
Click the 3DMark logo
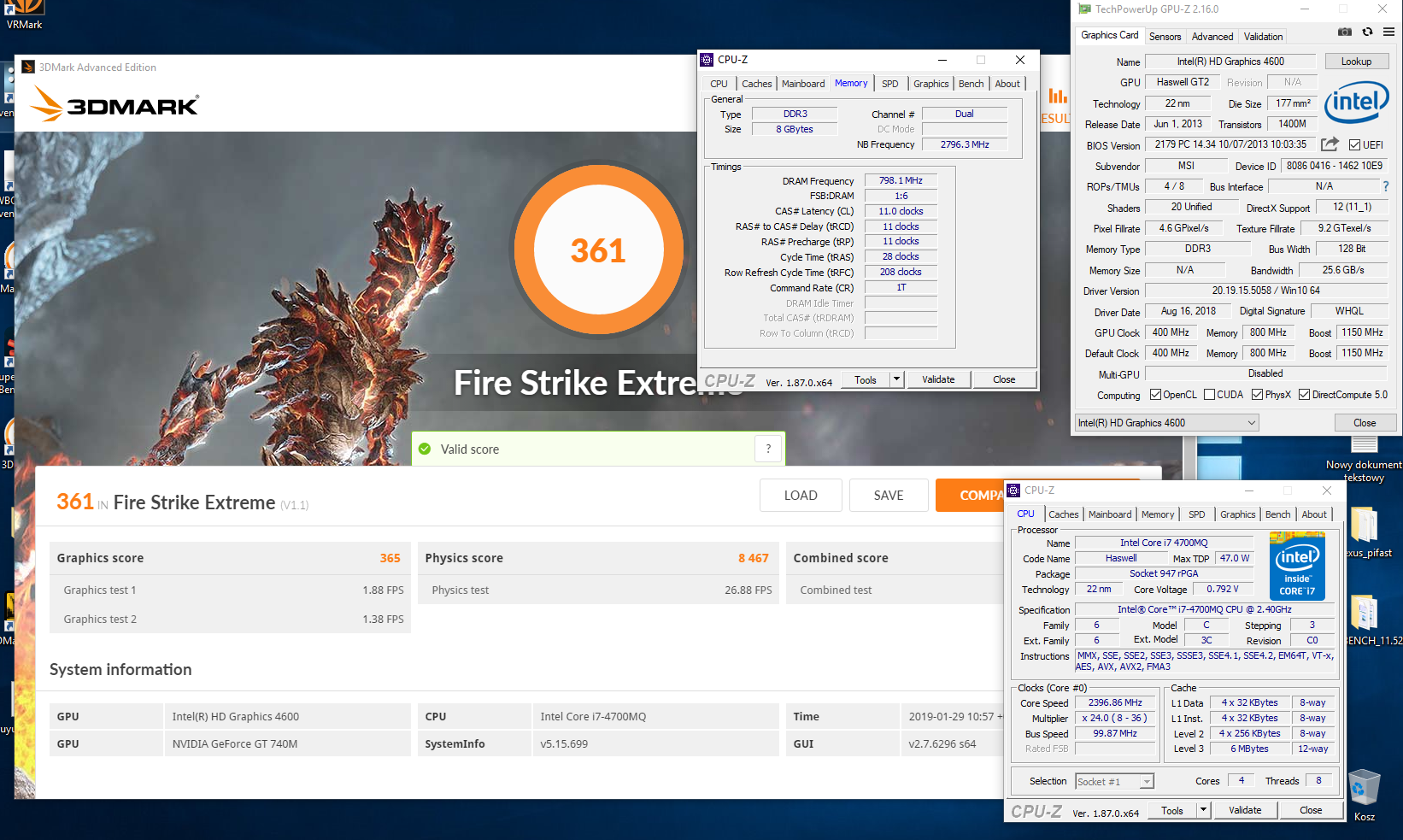click(114, 104)
